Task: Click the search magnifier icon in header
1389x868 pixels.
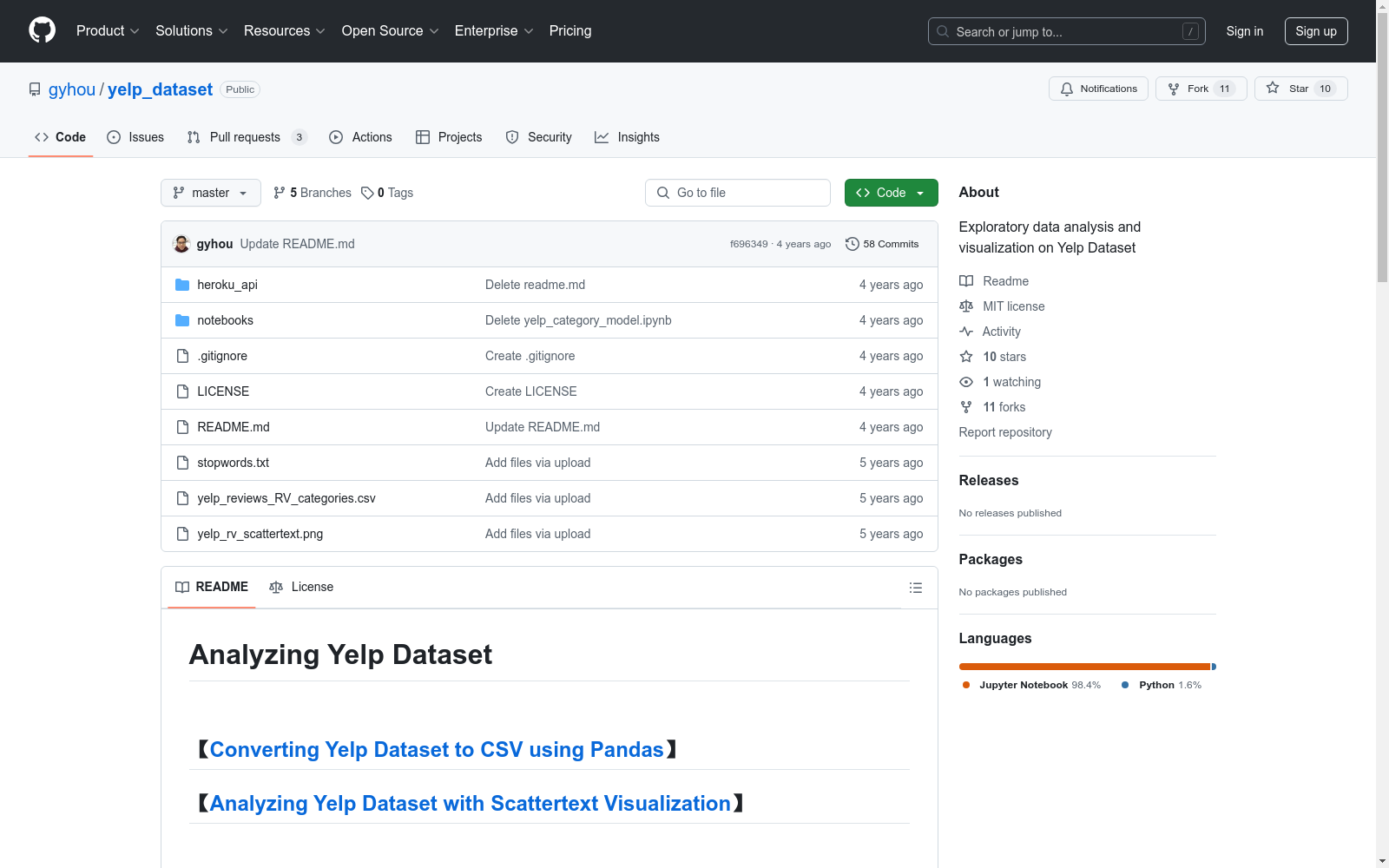Action: click(x=943, y=31)
